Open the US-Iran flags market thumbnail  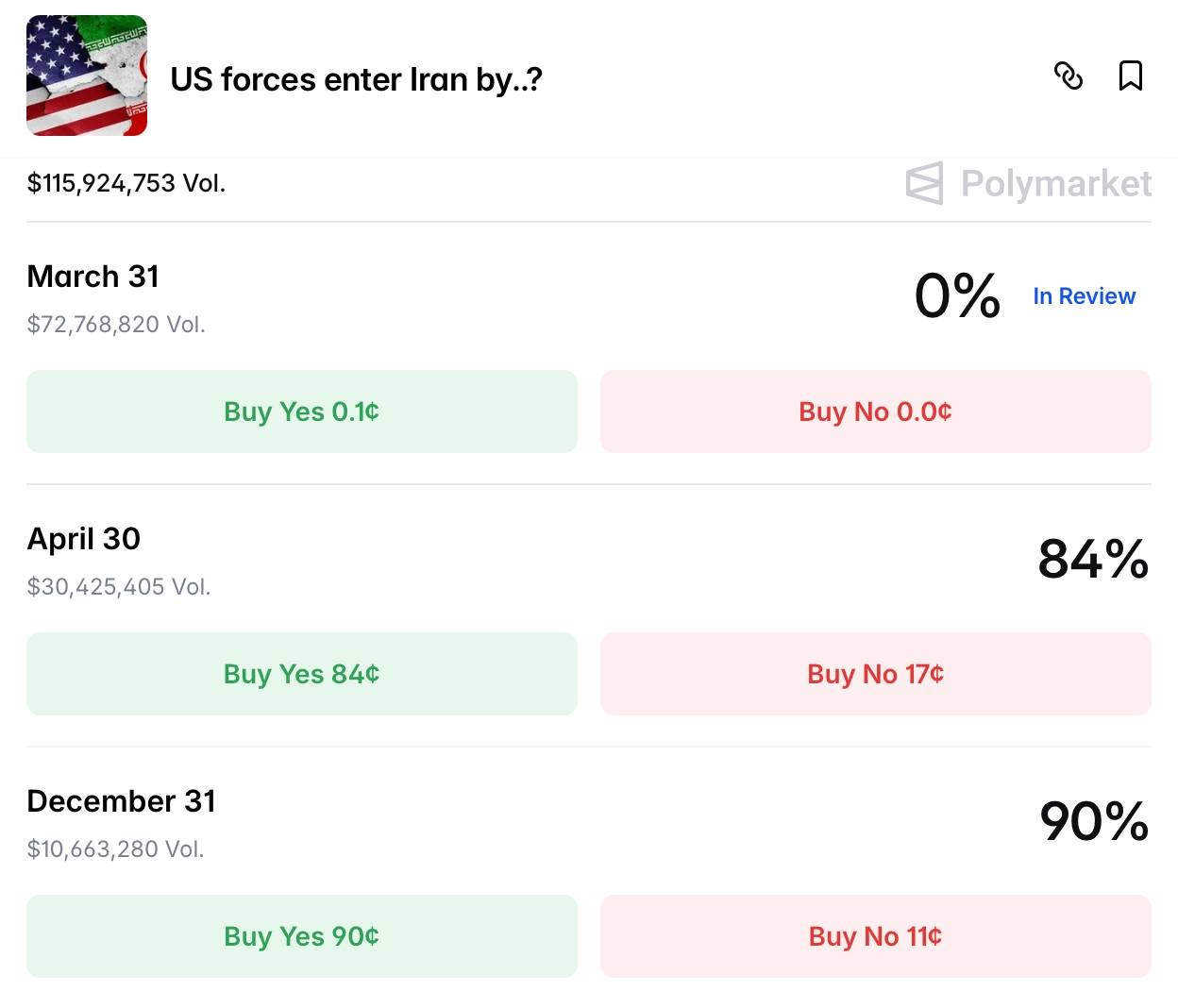87,76
